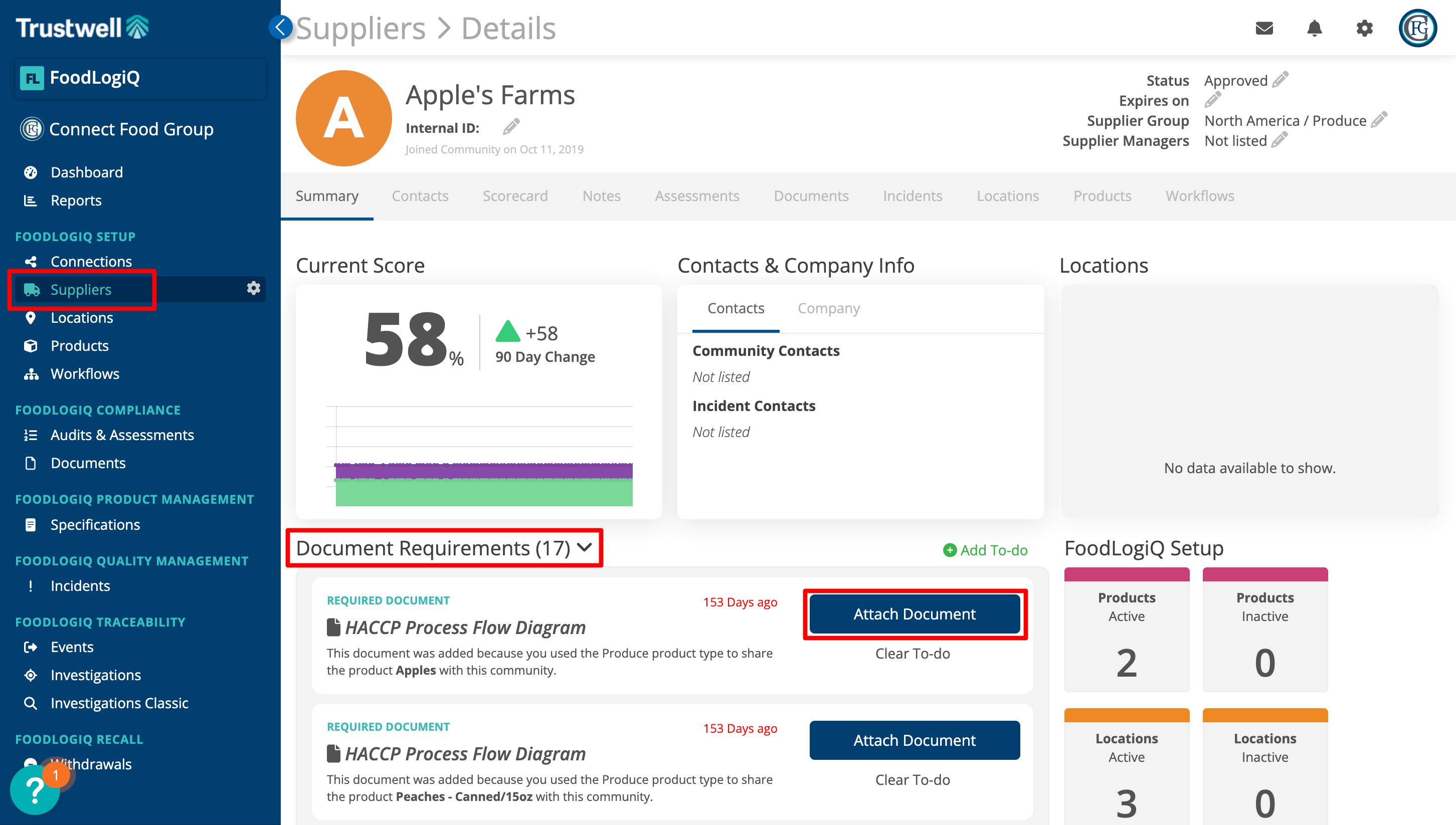This screenshot has height=825, width=1456.
Task: Open the Locations tab
Action: point(1008,196)
